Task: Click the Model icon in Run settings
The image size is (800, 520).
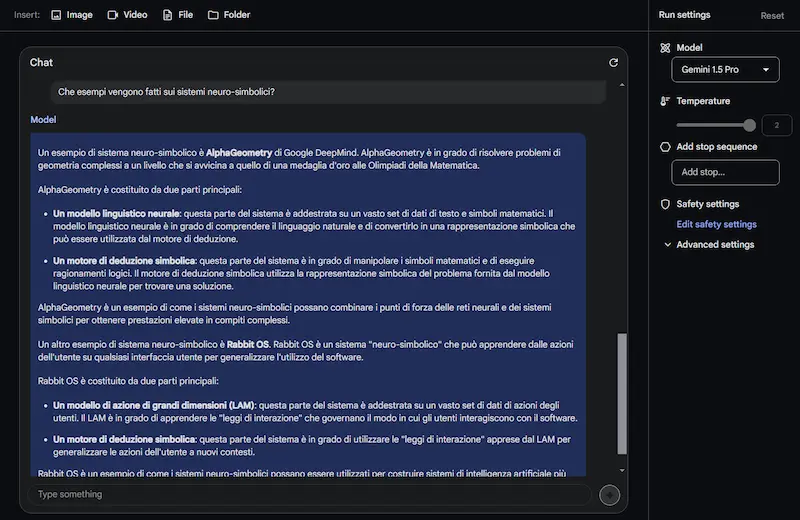Action: point(665,48)
